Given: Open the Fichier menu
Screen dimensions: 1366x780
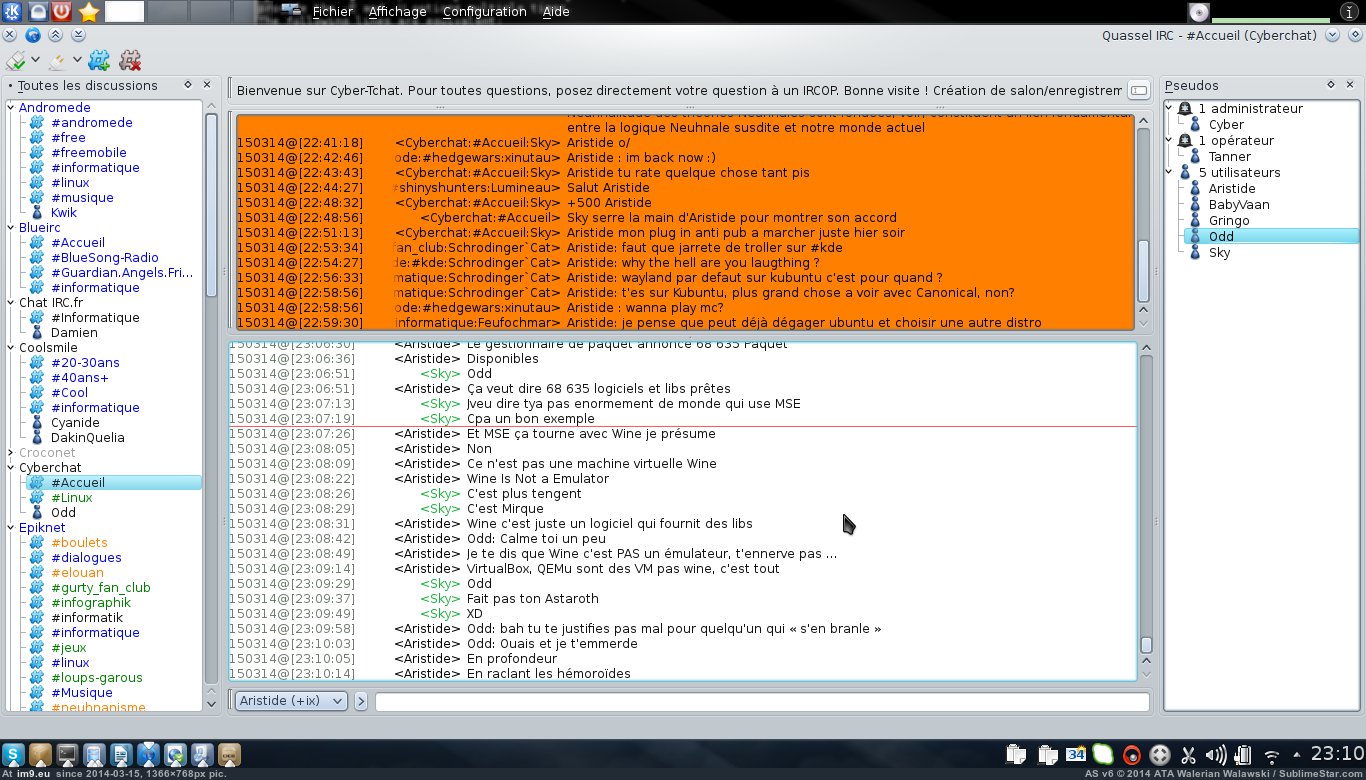Looking at the screenshot, I should point(332,12).
